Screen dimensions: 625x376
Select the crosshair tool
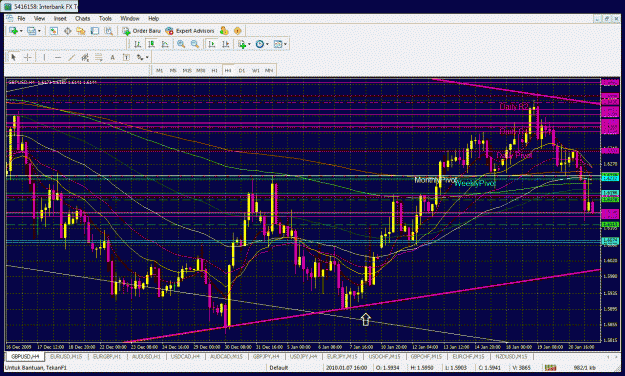click(x=27, y=57)
